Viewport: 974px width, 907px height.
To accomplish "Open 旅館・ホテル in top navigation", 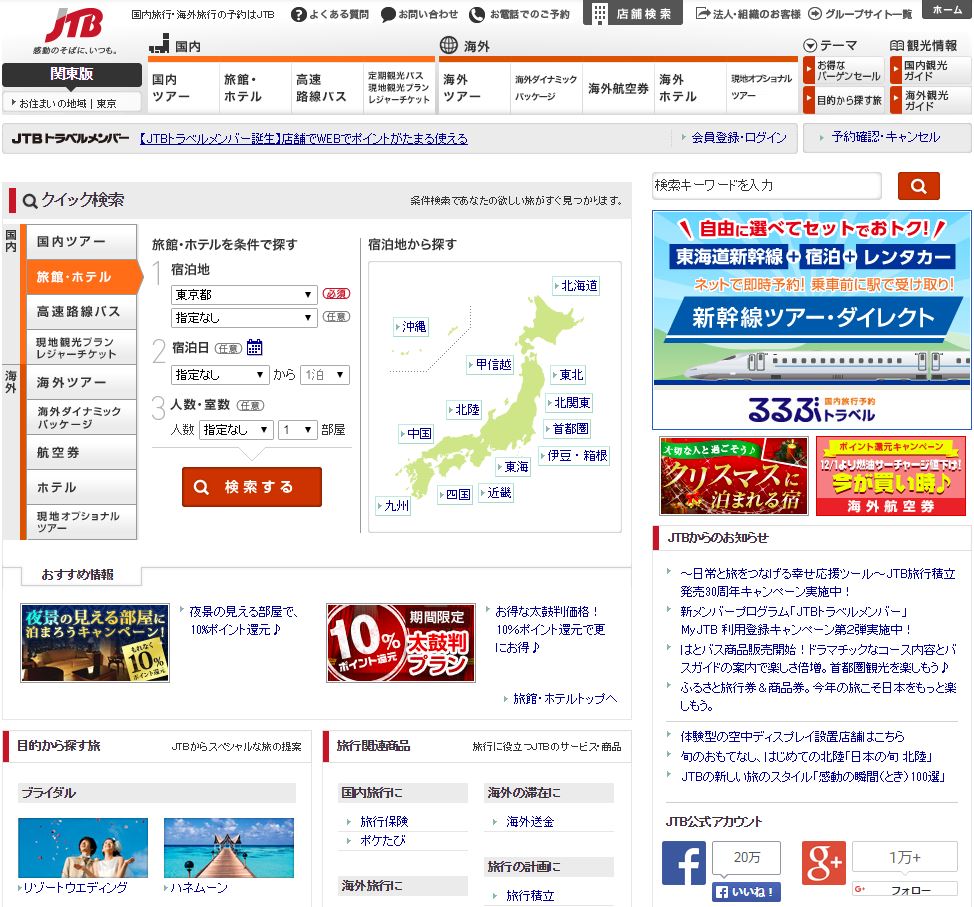I will point(255,88).
